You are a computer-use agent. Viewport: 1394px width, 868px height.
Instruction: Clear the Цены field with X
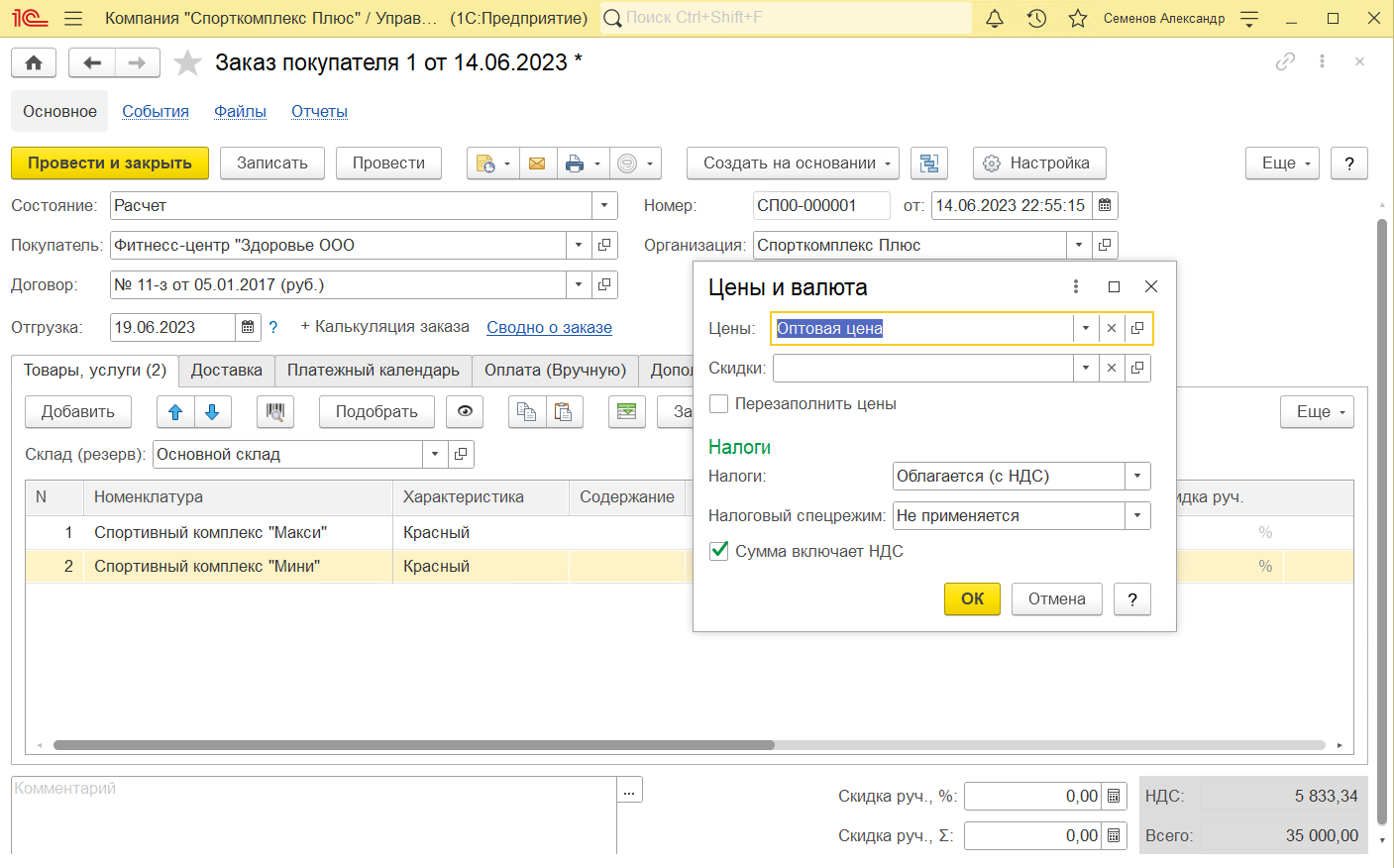(x=1112, y=328)
